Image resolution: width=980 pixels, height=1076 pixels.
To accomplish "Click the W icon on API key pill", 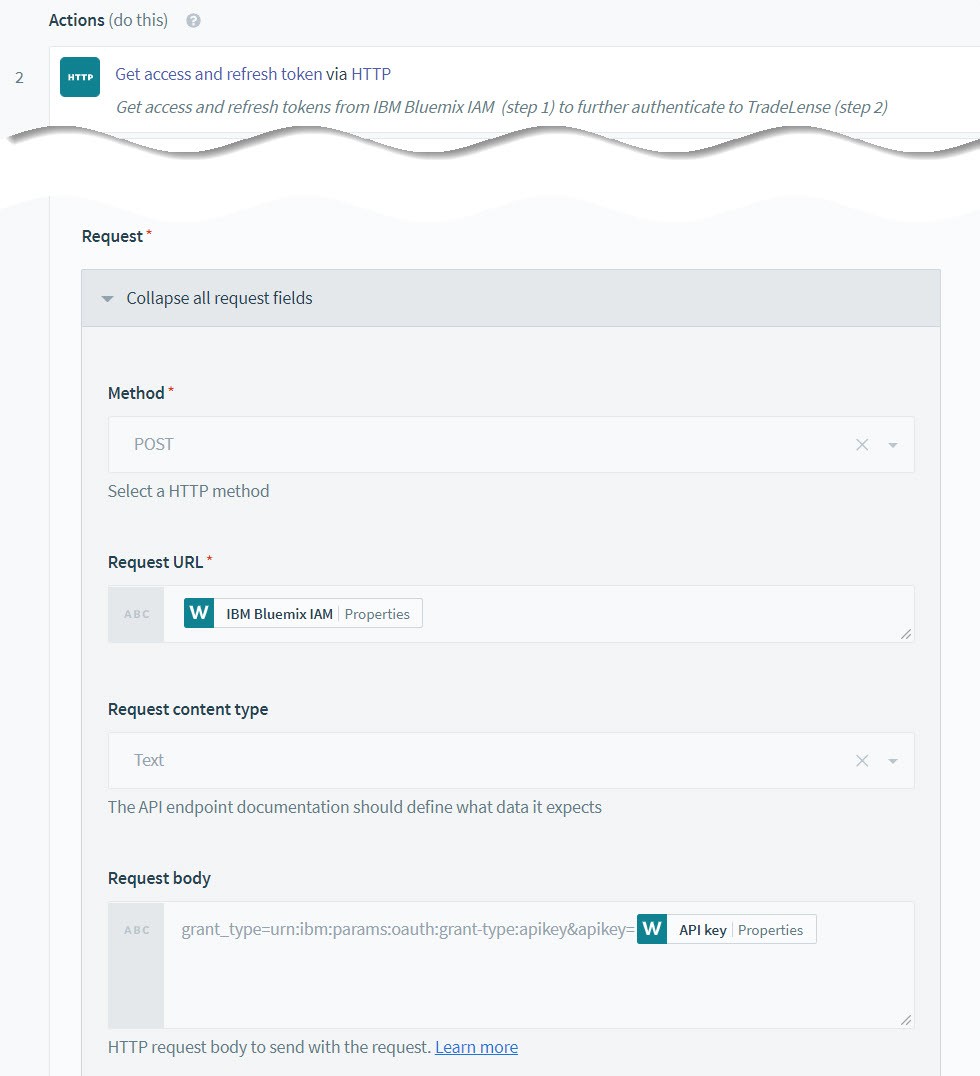I will [x=652, y=929].
